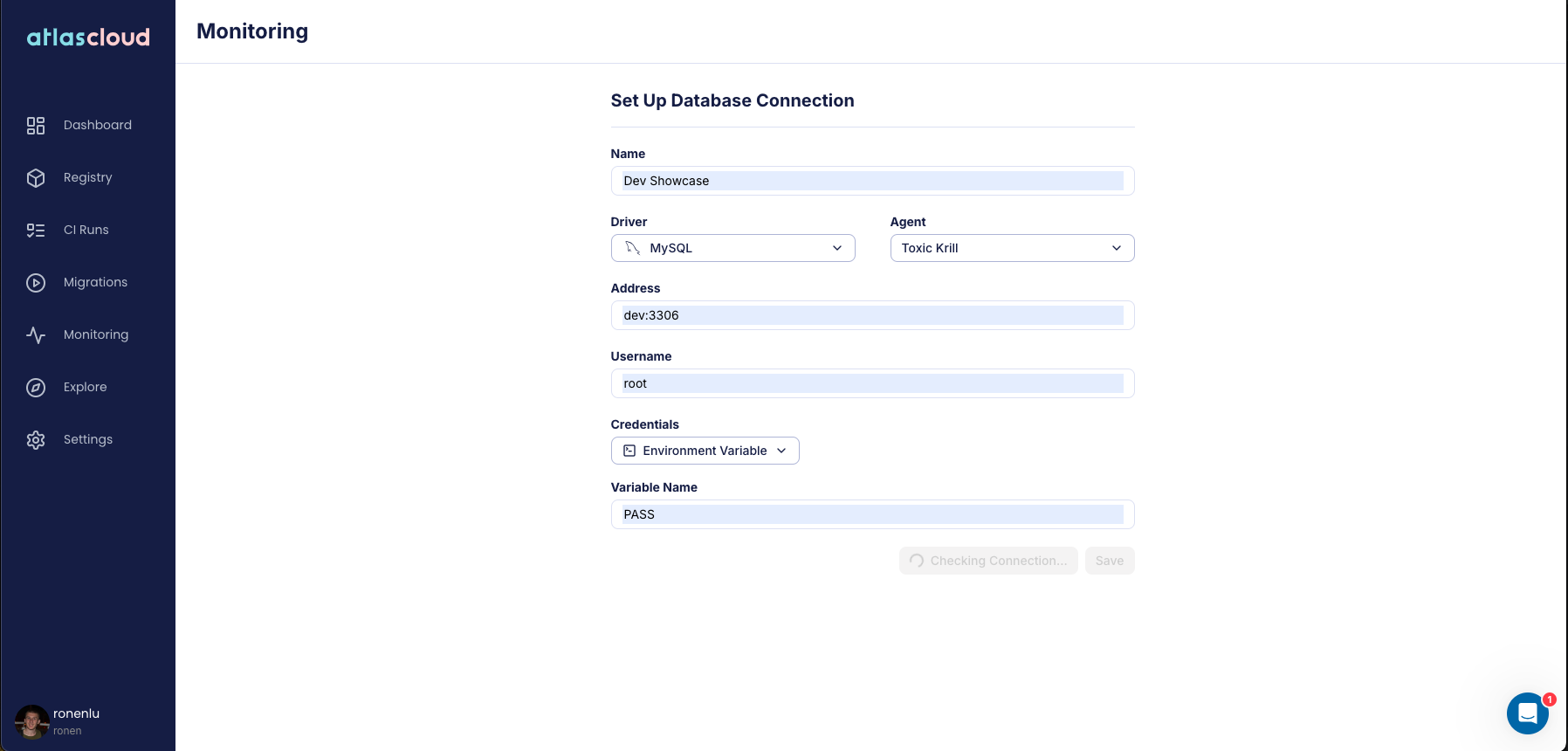Open Migrations section

pos(96,282)
